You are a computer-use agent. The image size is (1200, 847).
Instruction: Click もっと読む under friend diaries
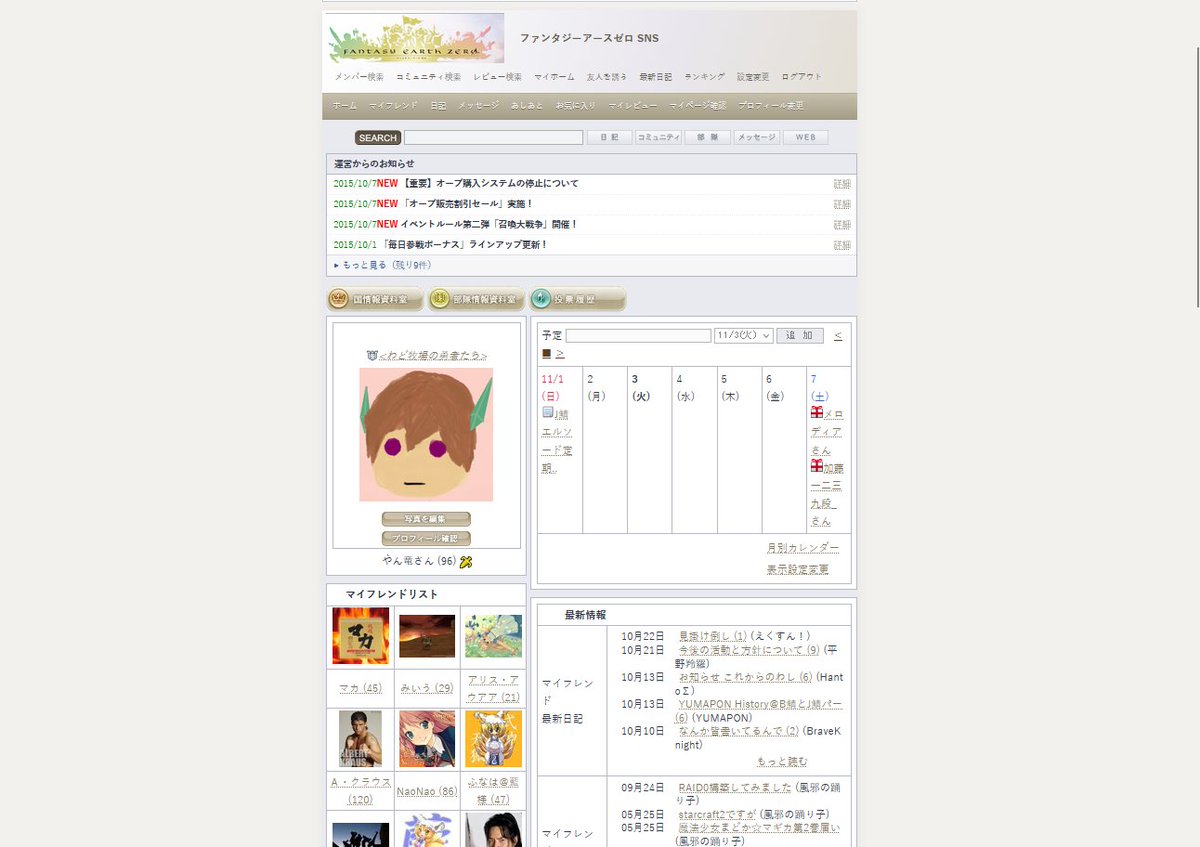(782, 762)
